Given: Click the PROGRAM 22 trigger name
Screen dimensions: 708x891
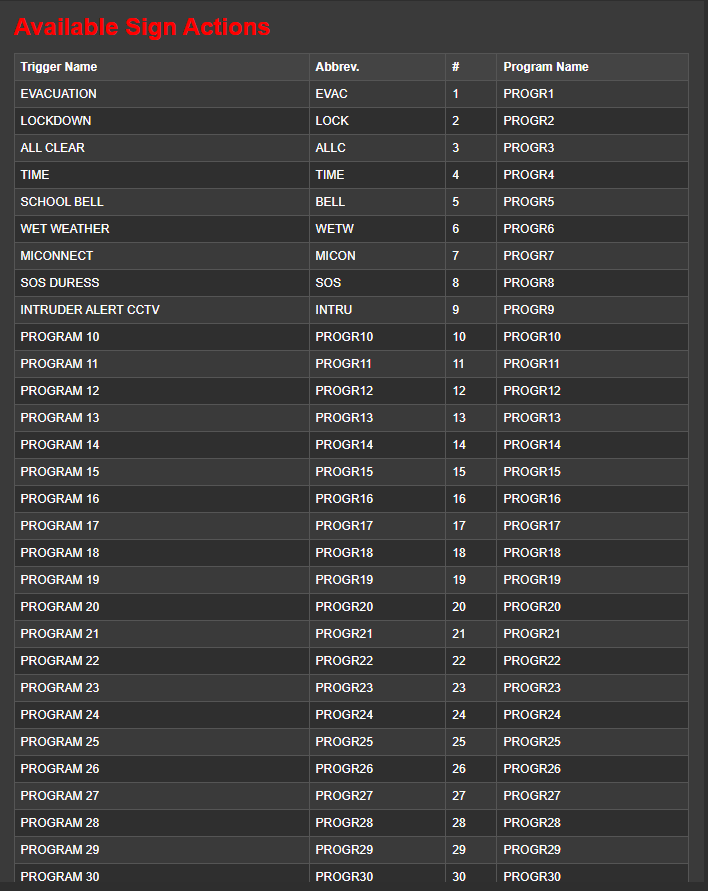Looking at the screenshot, I should tap(60, 661).
